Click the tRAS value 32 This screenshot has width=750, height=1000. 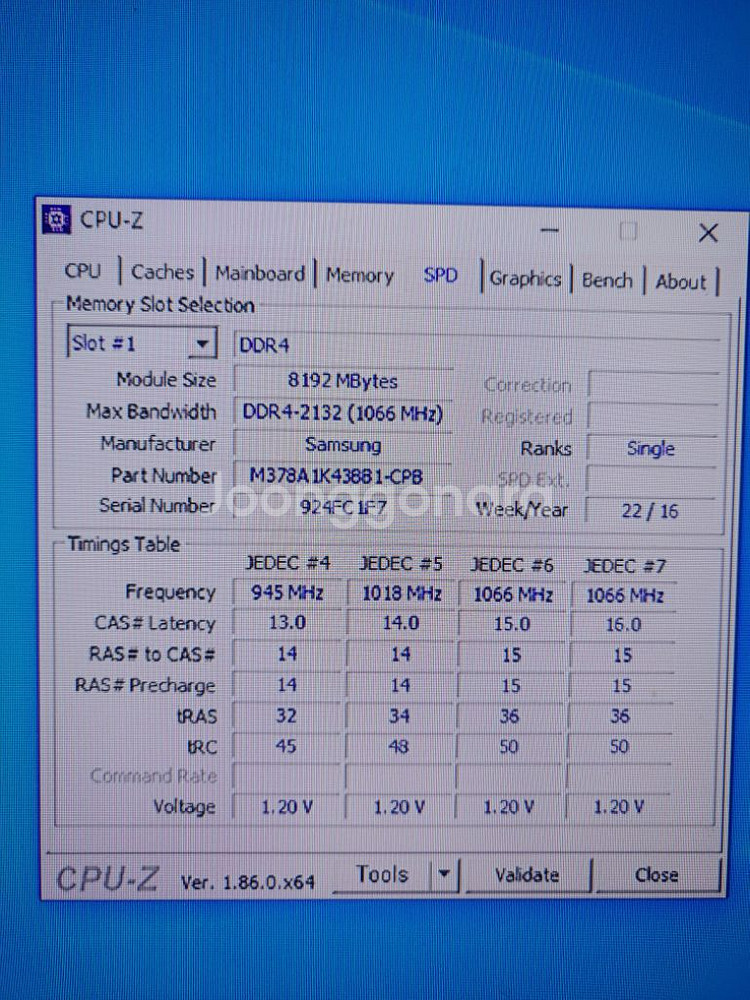click(286, 716)
